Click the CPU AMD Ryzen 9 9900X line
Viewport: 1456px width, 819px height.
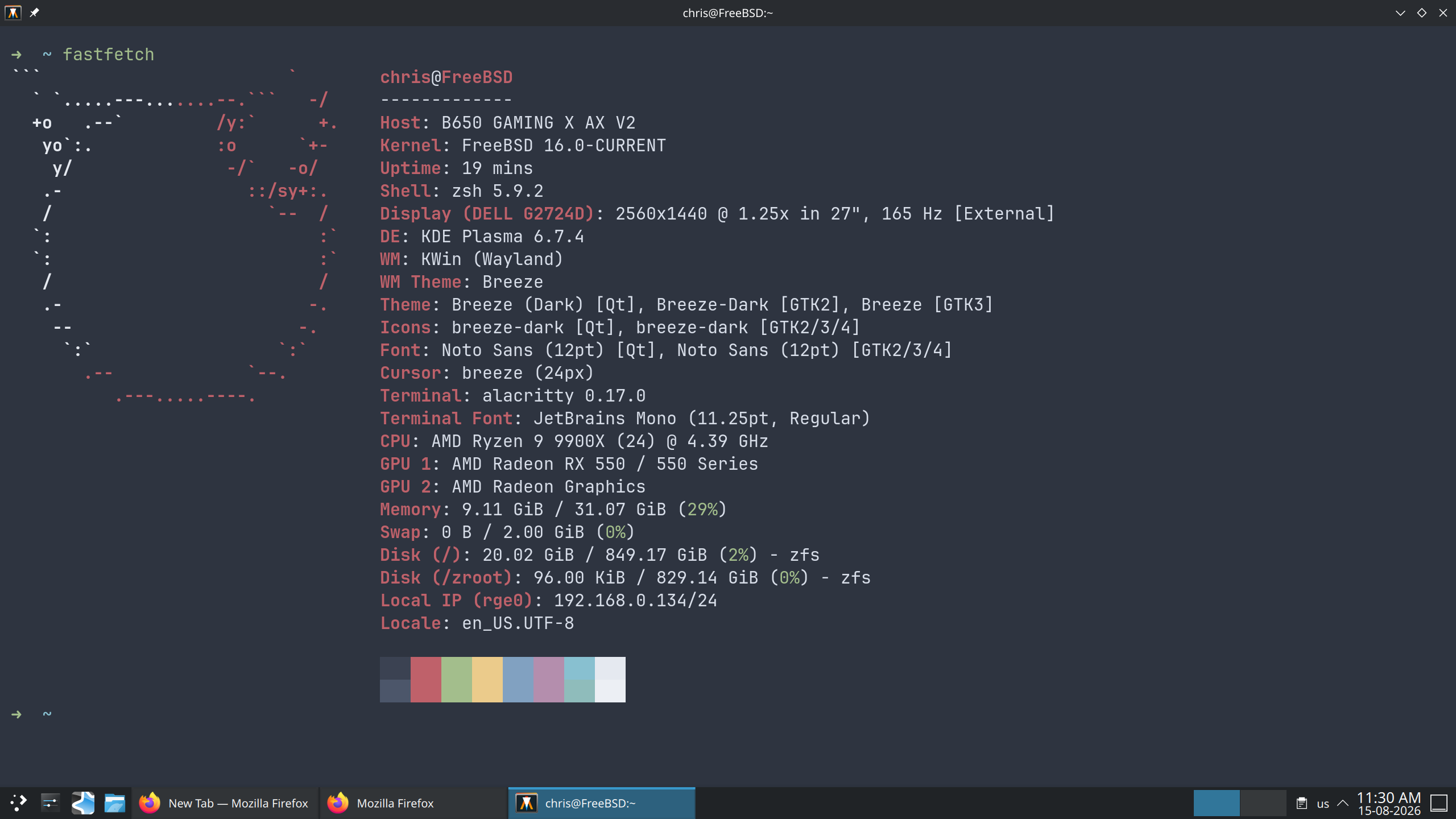(x=574, y=441)
